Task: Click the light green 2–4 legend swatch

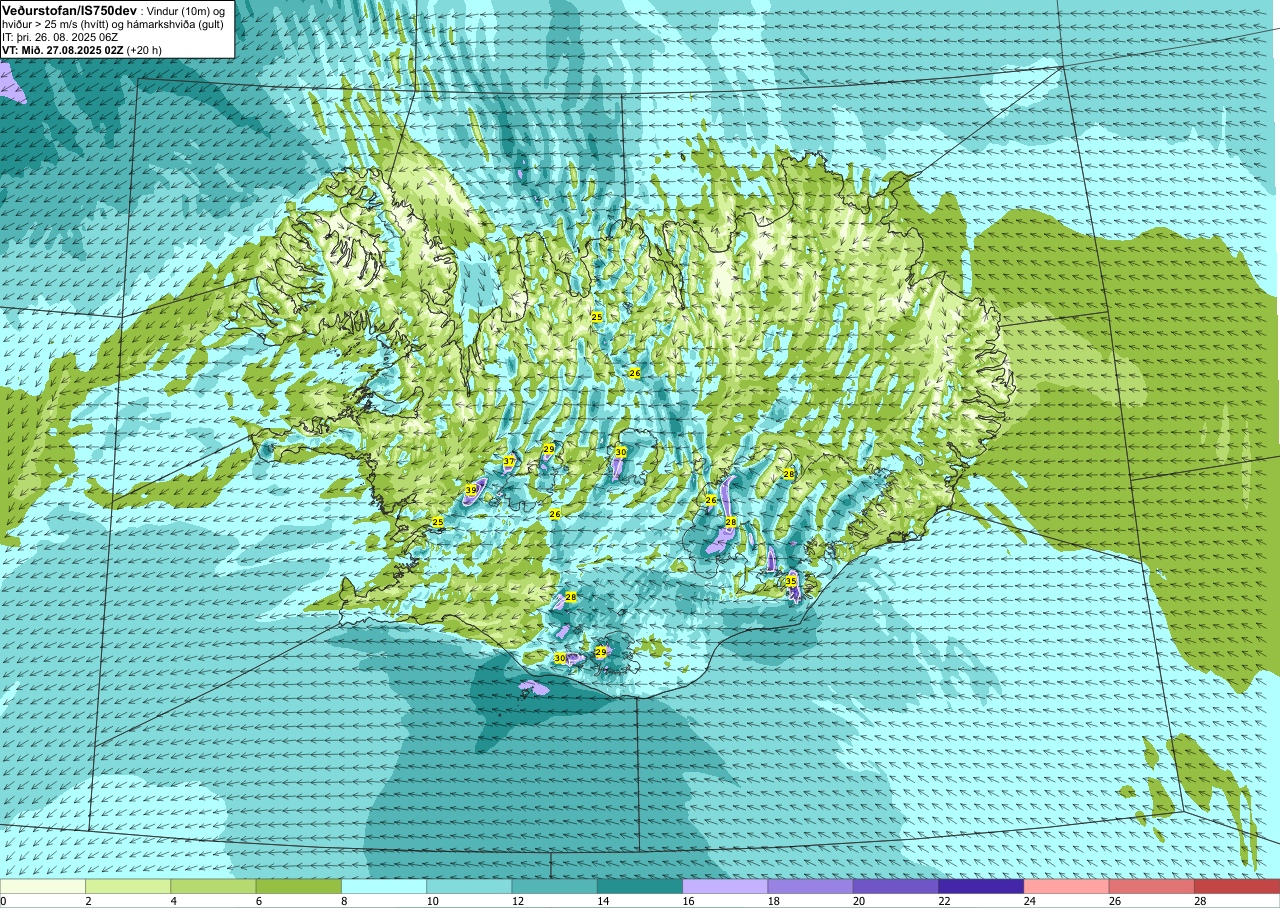Action: (128, 886)
